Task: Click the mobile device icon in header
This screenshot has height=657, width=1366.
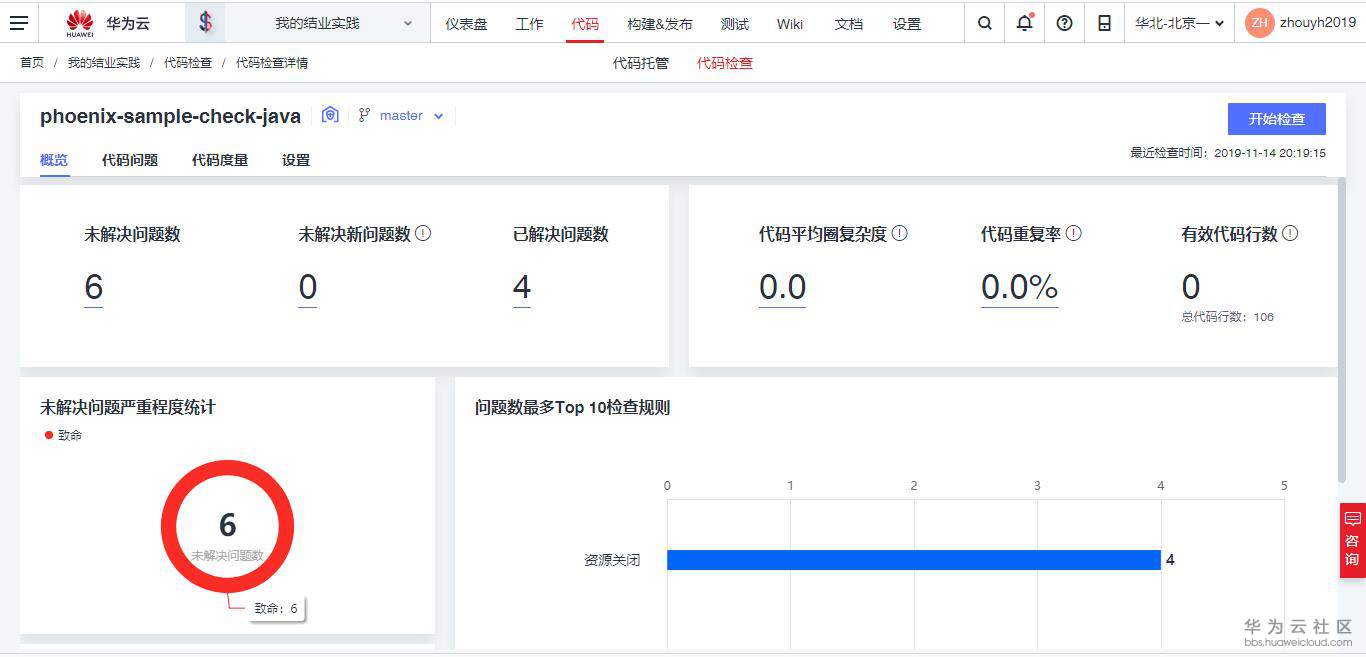Action: (x=1104, y=23)
